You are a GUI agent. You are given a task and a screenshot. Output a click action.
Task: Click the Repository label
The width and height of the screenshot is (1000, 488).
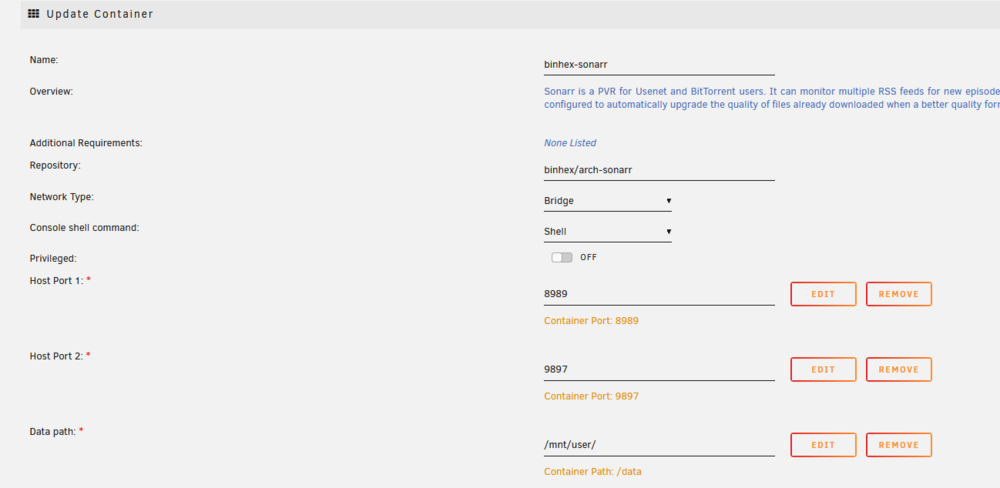pos(55,165)
